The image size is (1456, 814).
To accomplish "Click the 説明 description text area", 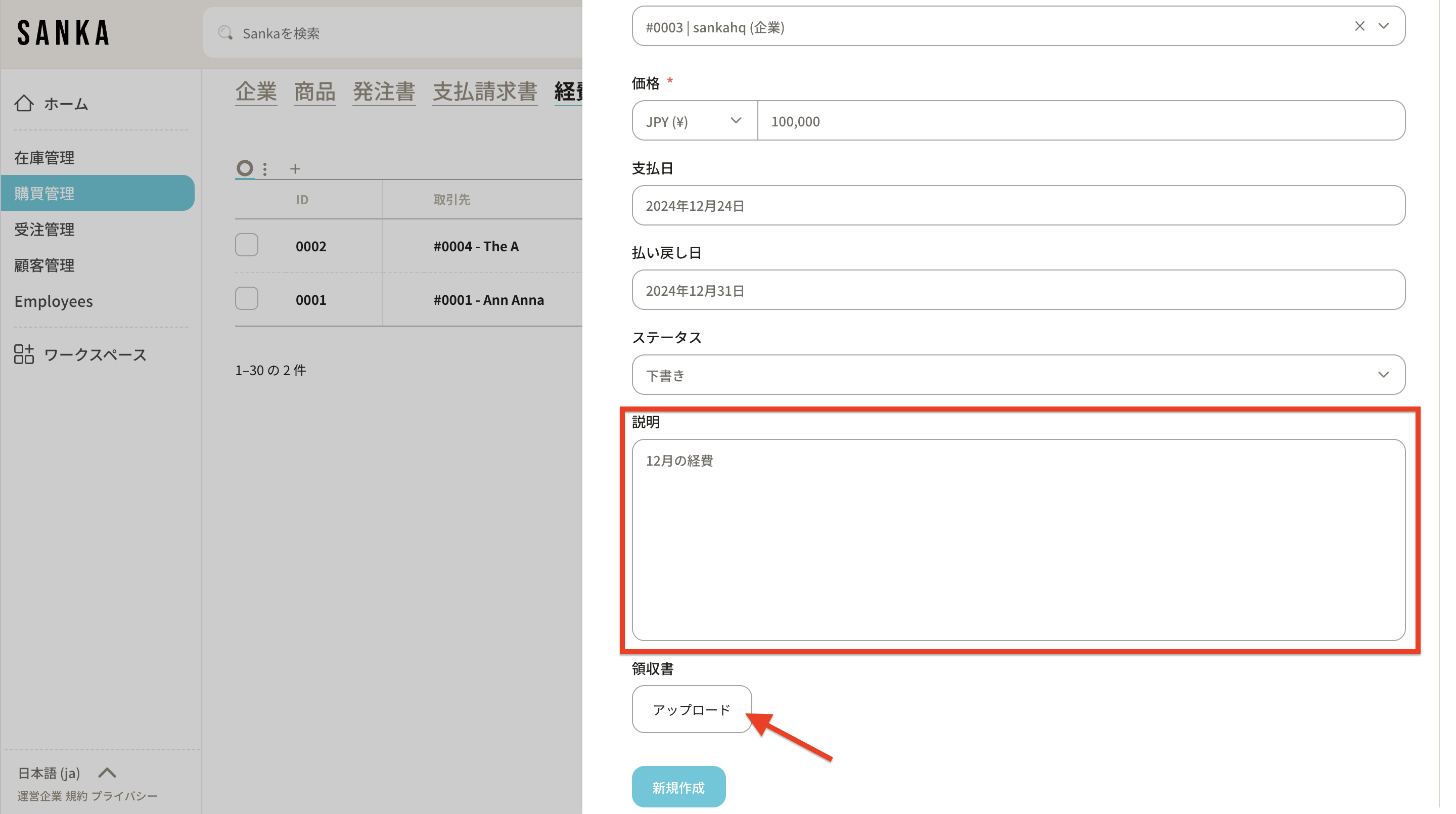I will coord(1018,540).
